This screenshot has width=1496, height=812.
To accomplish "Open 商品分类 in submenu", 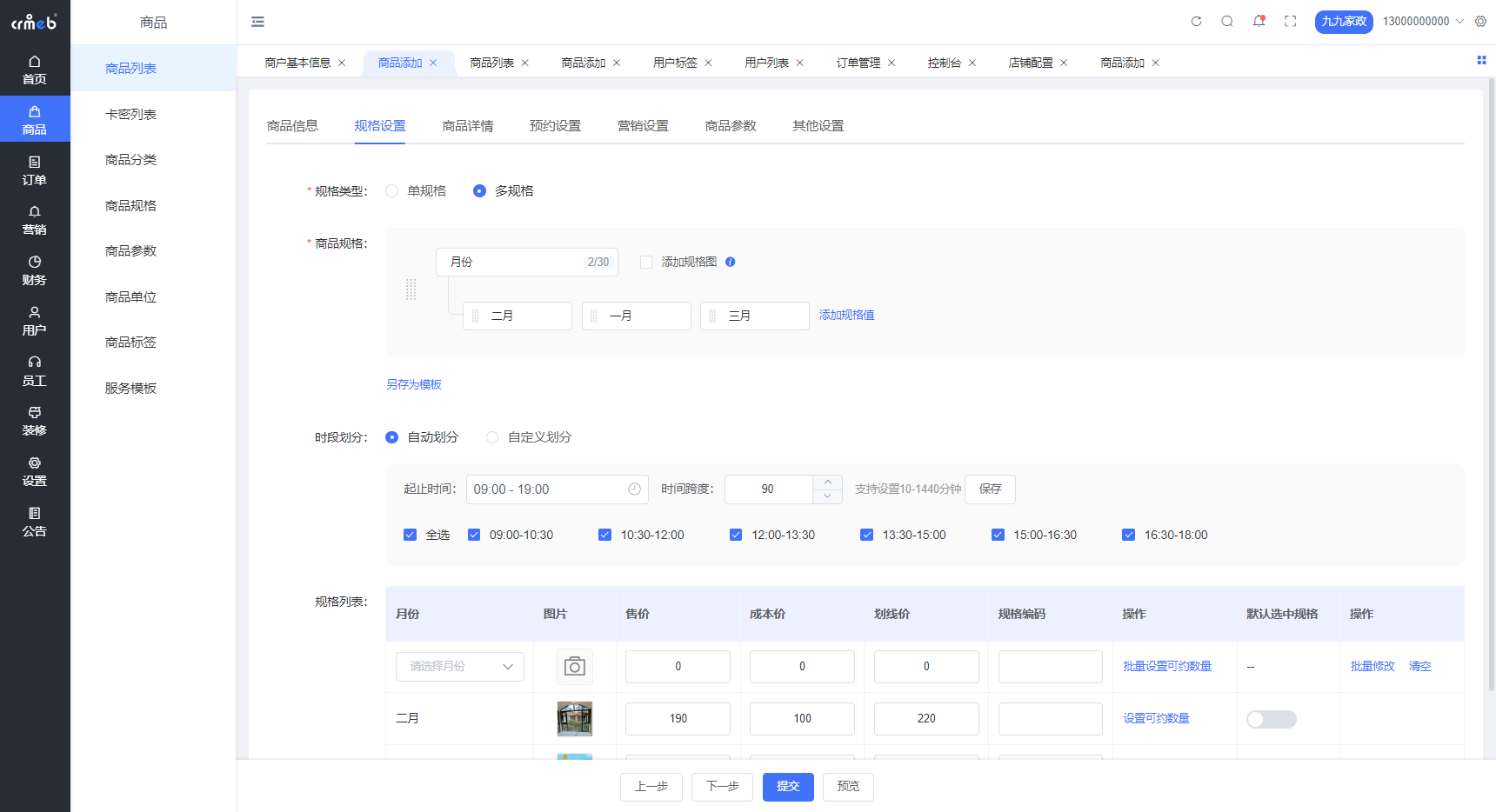I will [x=153, y=160].
